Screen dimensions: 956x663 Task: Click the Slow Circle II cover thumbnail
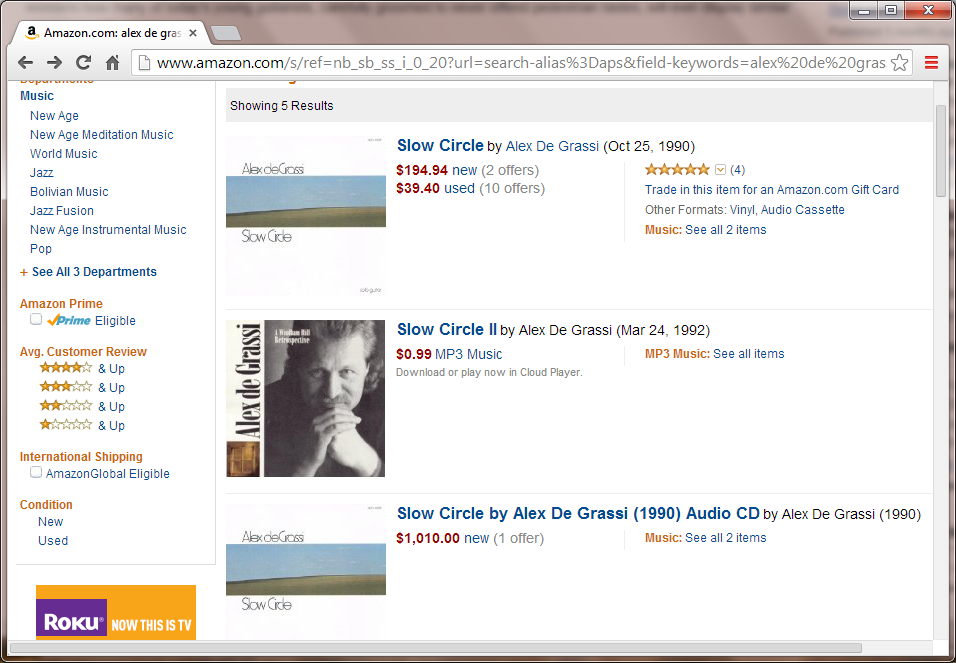pyautogui.click(x=306, y=398)
